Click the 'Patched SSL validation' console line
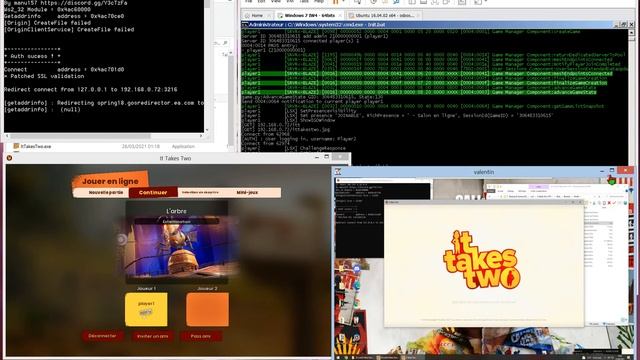This screenshot has height=360, width=640. 44,76
